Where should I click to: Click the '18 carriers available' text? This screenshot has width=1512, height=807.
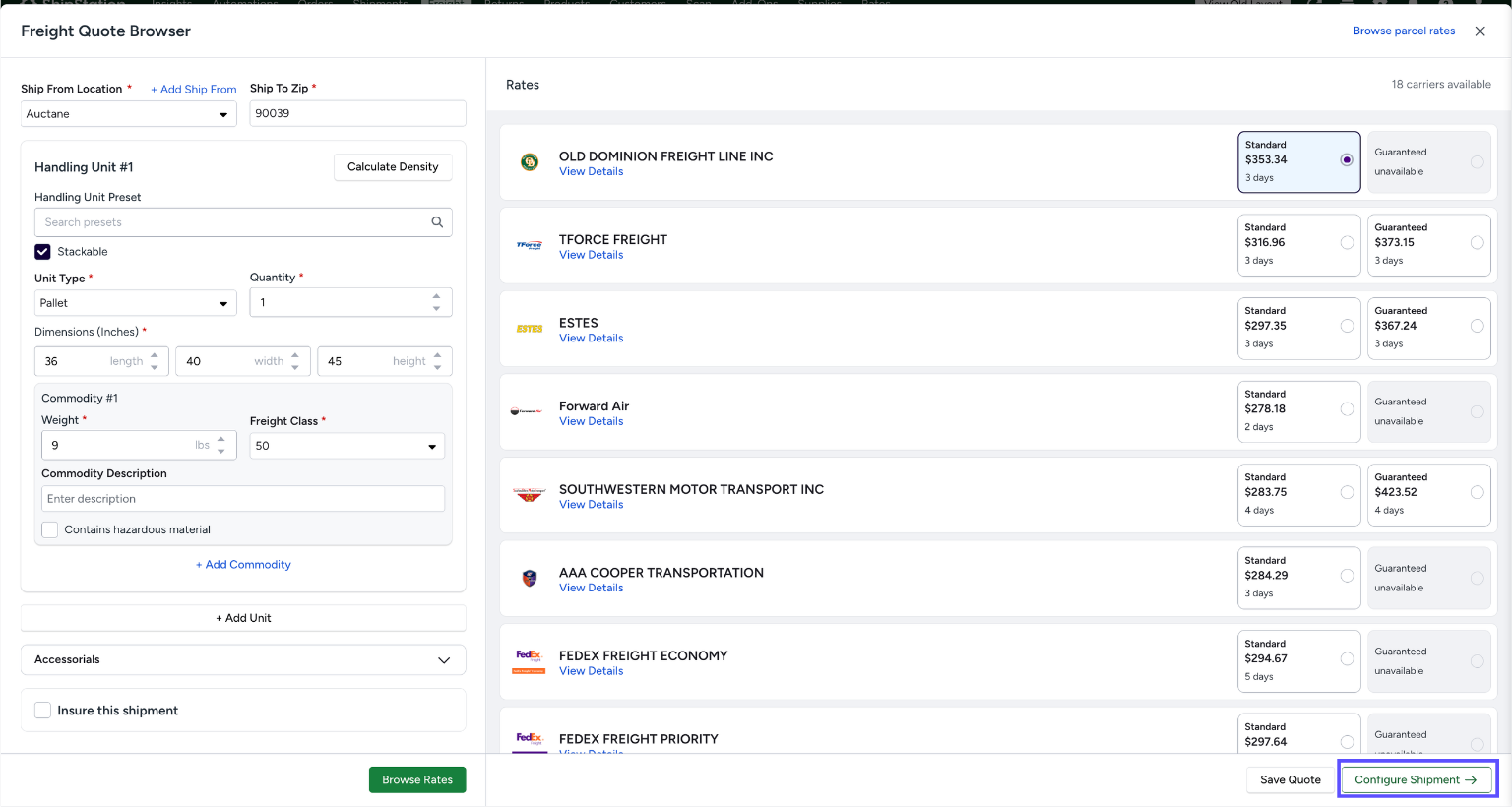[x=1441, y=85]
